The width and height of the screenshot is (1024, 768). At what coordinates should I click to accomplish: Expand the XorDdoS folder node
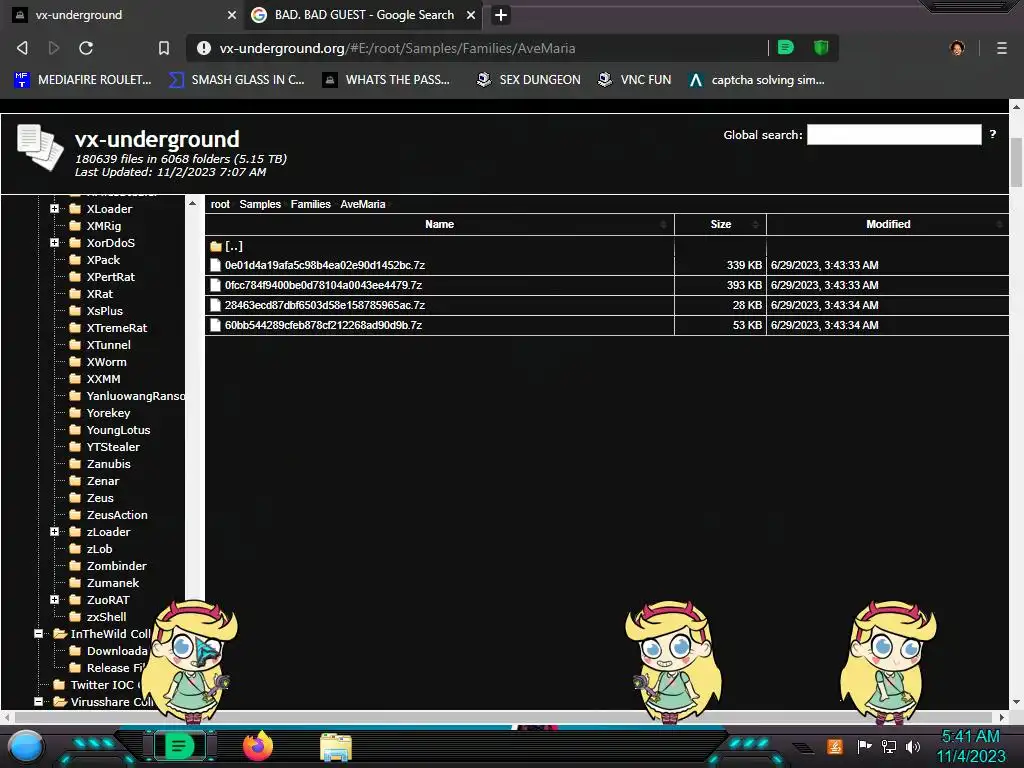[54, 242]
